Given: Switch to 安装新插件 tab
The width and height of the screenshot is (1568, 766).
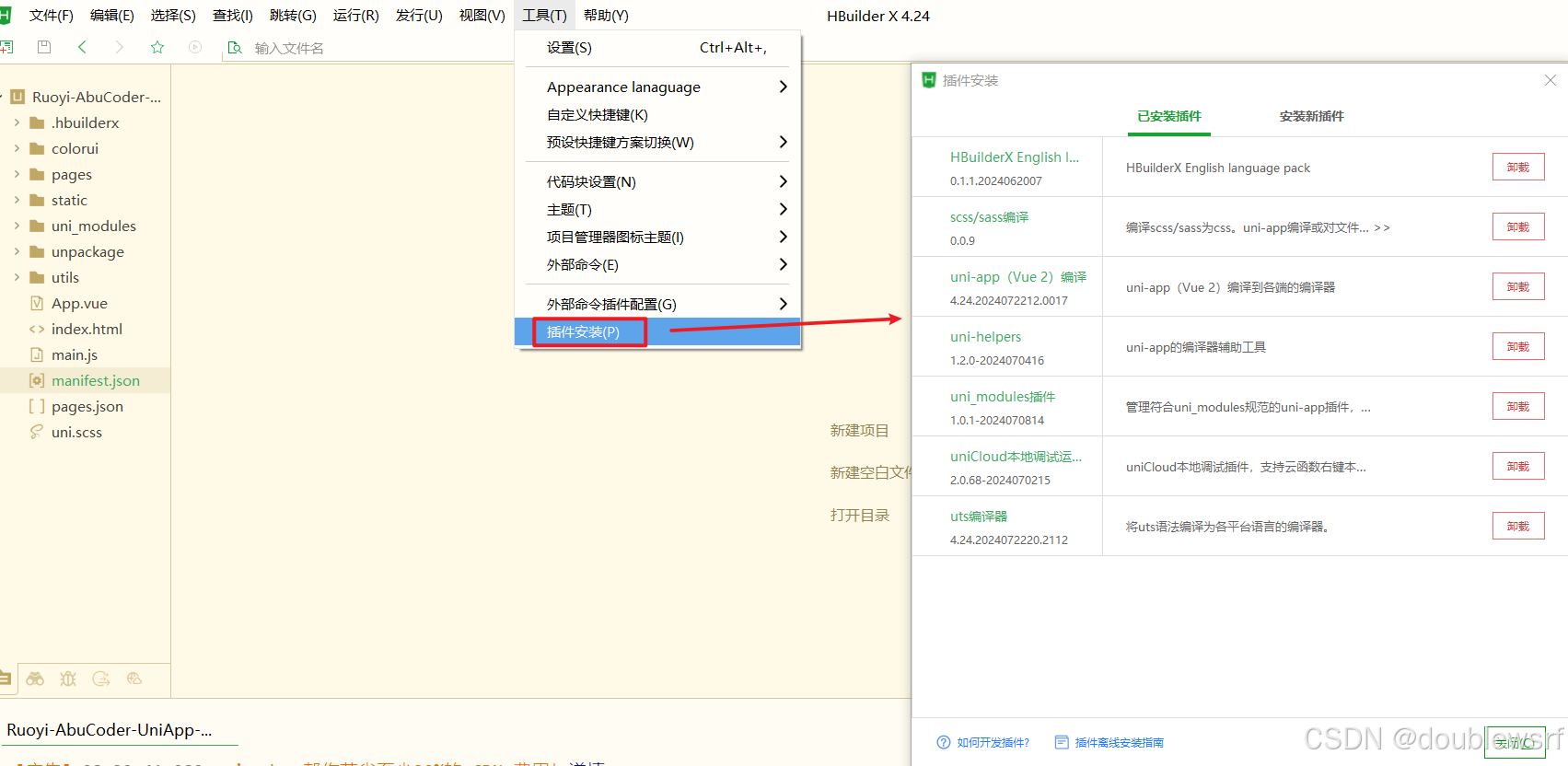Looking at the screenshot, I should (1311, 117).
